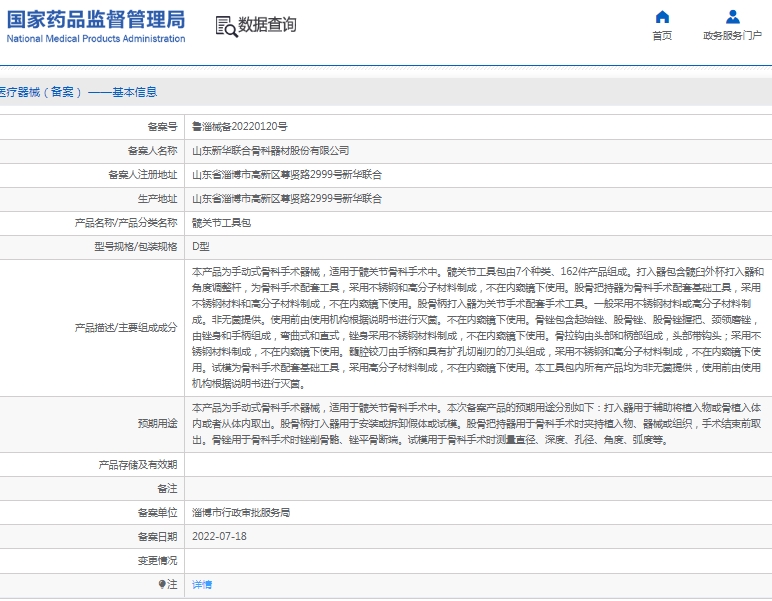Click the 备案日期 row label
This screenshot has height=601, width=772.
pyautogui.click(x=158, y=537)
